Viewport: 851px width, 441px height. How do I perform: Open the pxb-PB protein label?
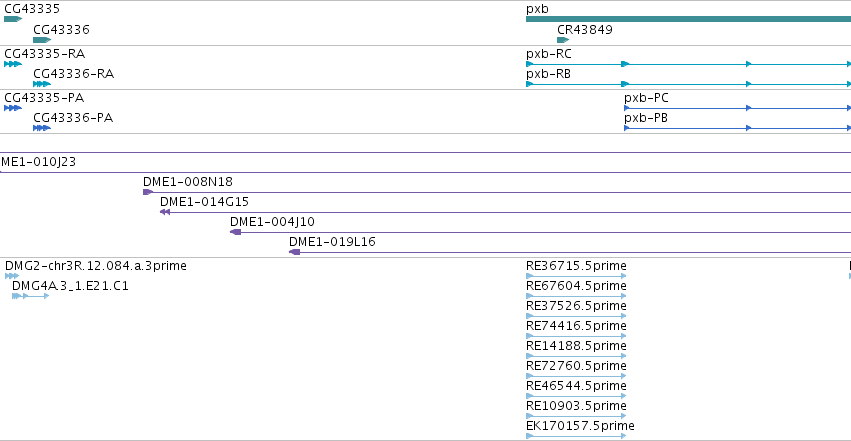pyautogui.click(x=646, y=118)
